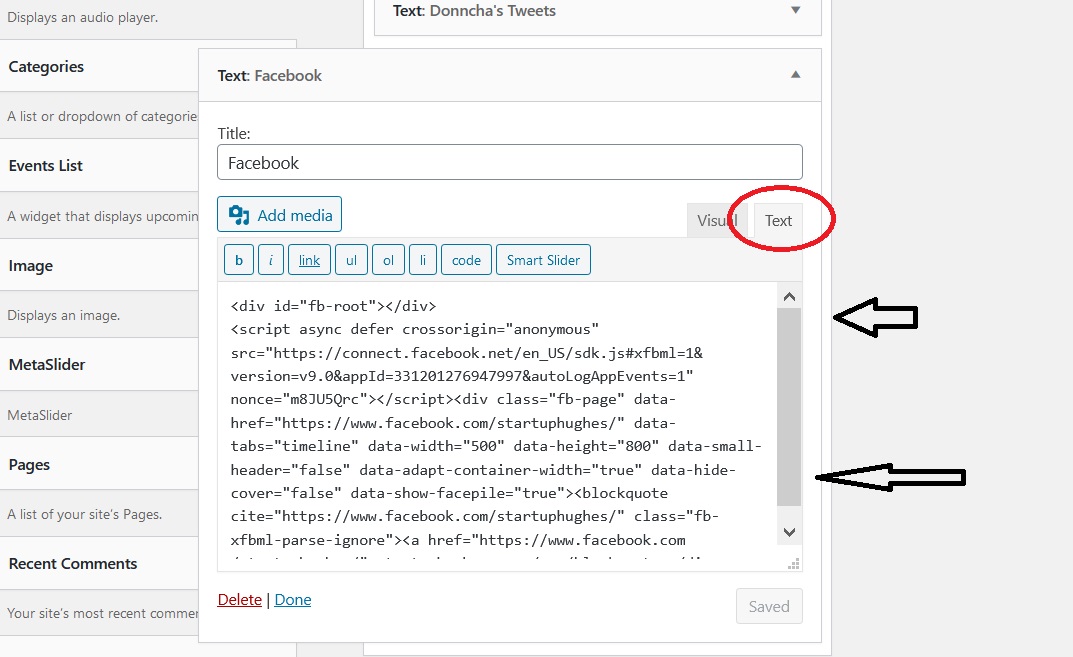The height and width of the screenshot is (657, 1073).
Task: Insert code tag with code button
Action: point(466,260)
